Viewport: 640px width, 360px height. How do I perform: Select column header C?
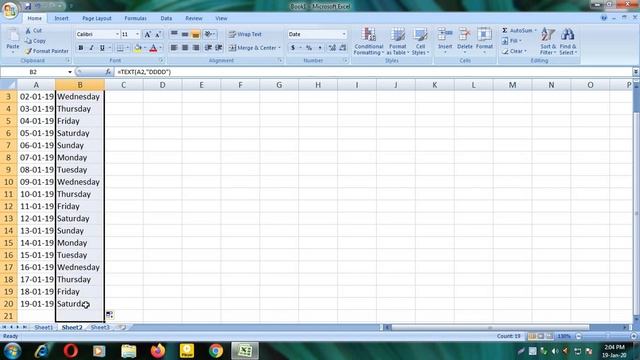point(123,85)
